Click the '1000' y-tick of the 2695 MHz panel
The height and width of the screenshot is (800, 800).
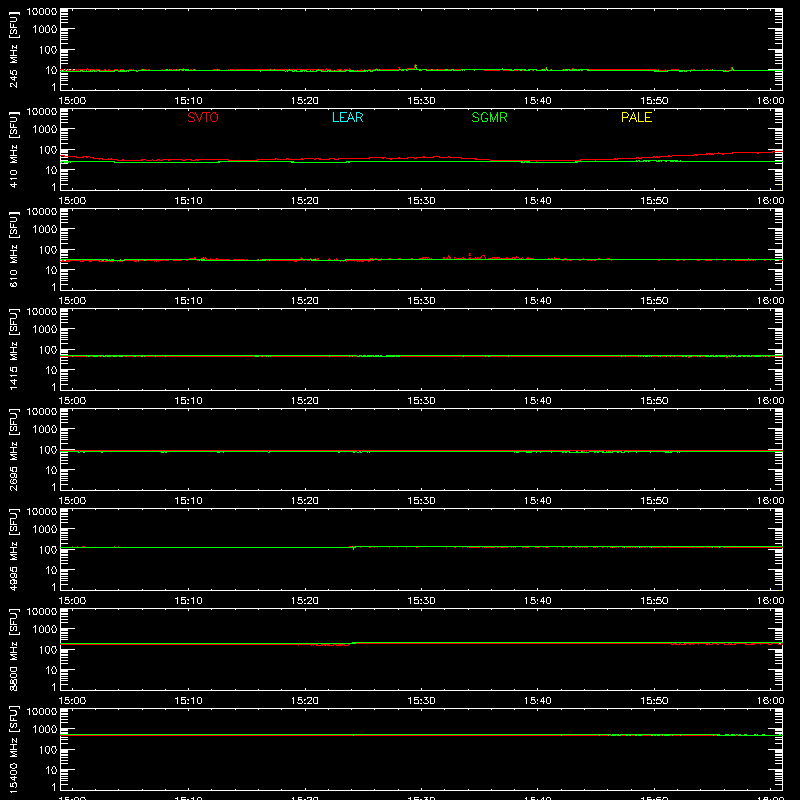[x=45, y=430]
